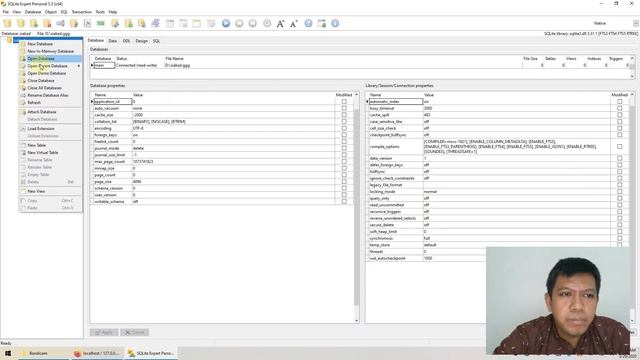The image size is (640, 360).
Task: Choose New In-Memory Database menu entry
Action: pyautogui.click(x=51, y=51)
